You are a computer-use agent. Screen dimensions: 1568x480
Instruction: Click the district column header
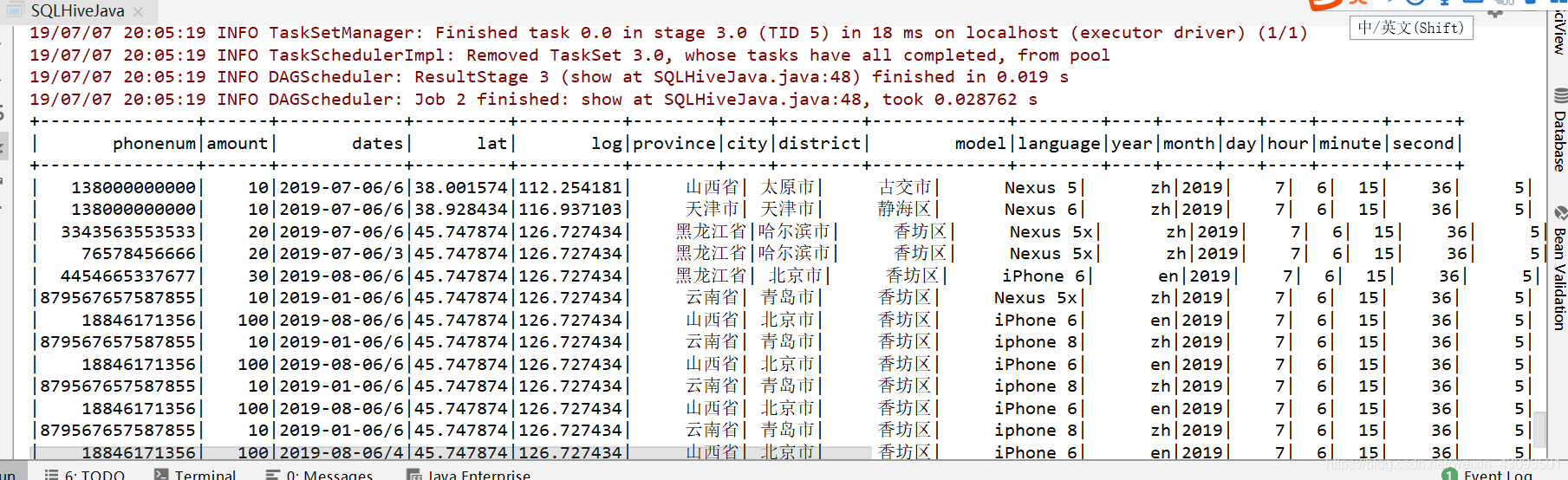click(x=820, y=144)
